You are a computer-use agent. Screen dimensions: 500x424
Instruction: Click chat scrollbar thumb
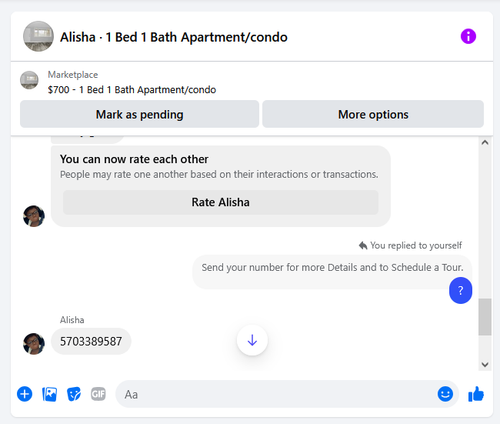[x=485, y=317]
